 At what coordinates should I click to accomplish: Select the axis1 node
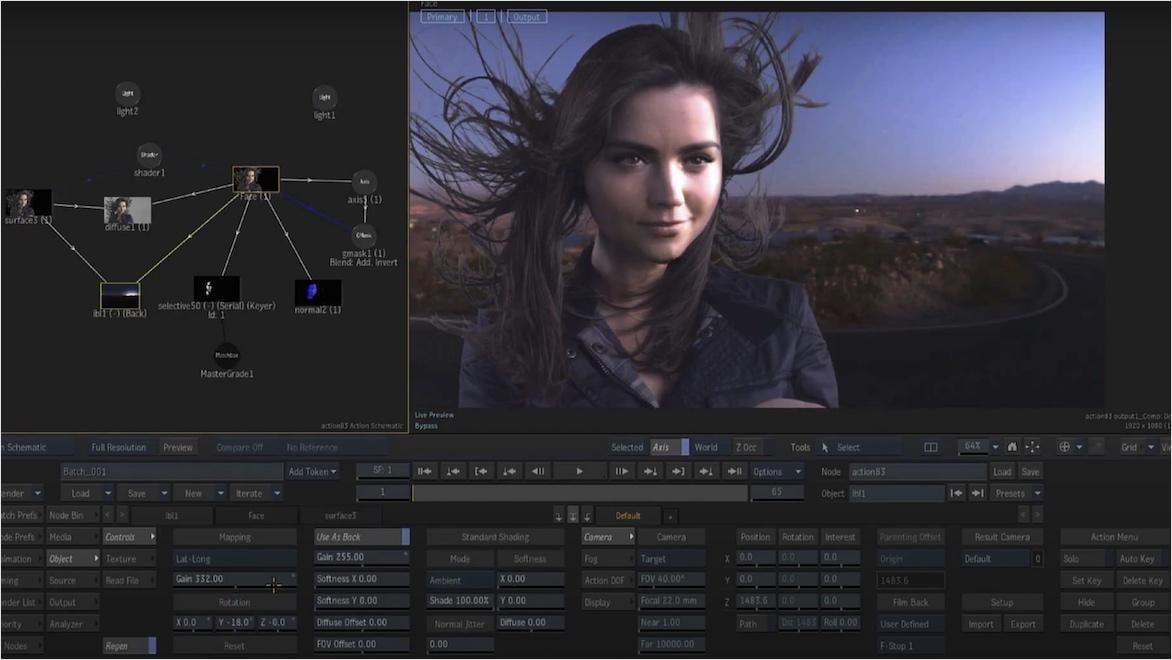point(363,183)
